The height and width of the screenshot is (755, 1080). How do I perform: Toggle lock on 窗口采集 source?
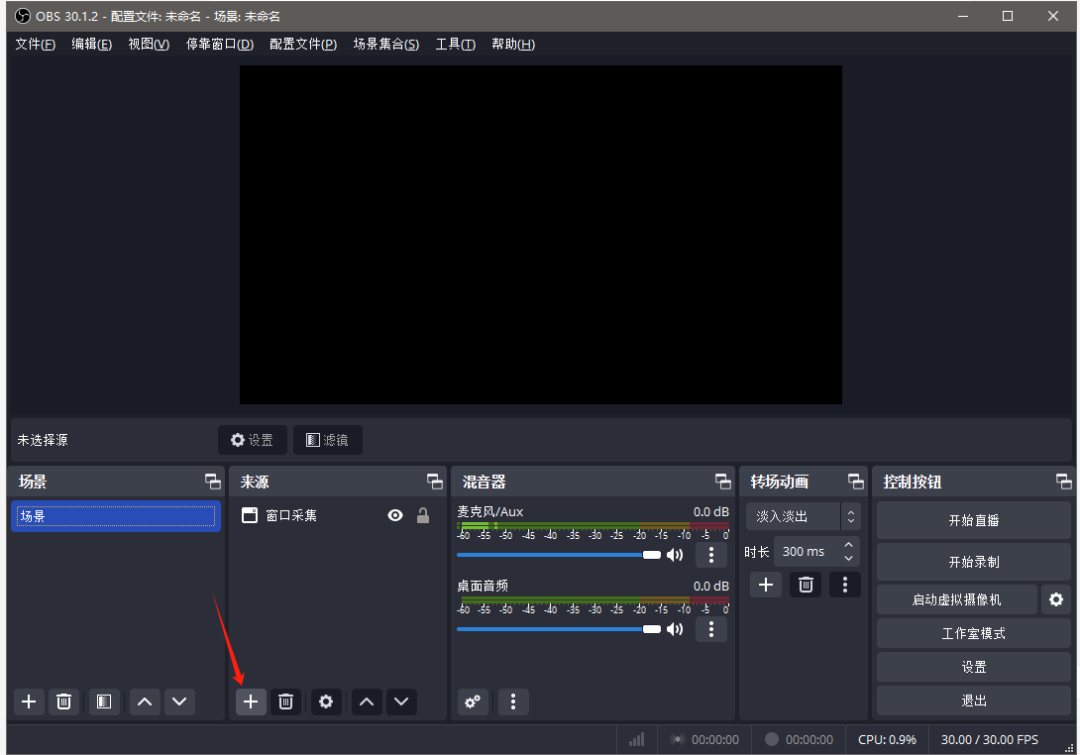click(x=423, y=516)
